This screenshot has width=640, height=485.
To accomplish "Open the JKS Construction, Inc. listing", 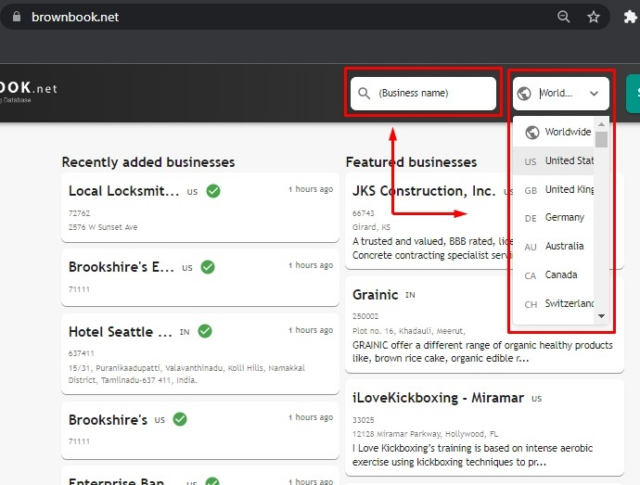I will point(423,190).
